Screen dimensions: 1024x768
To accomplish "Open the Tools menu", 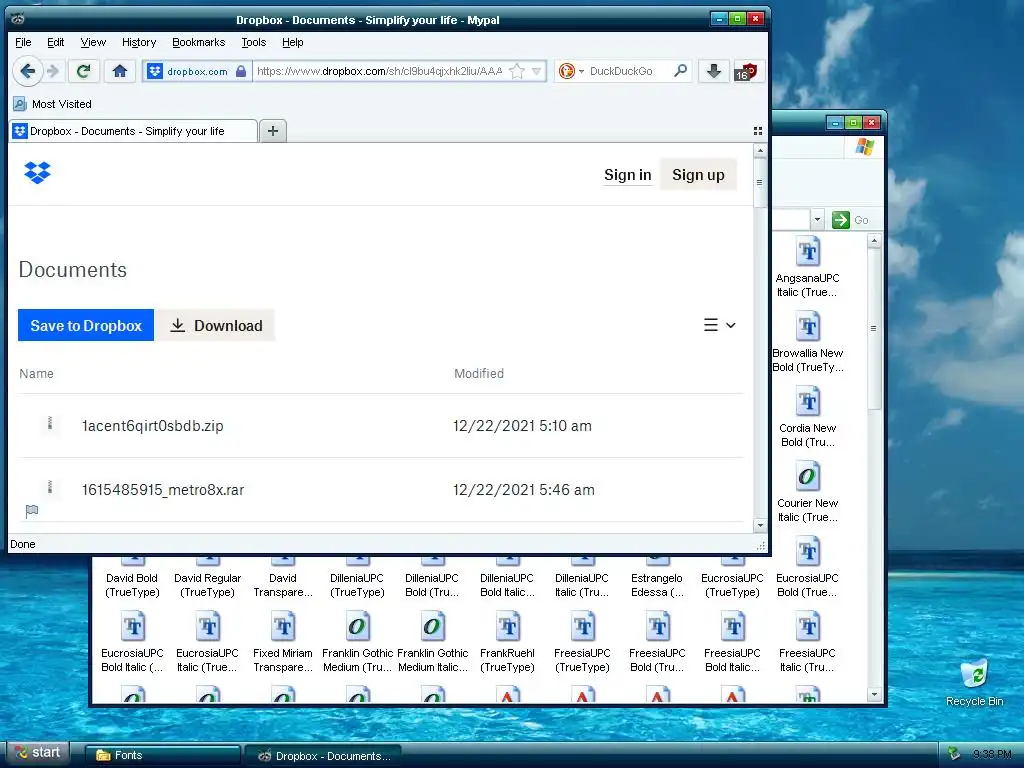I will point(254,42).
